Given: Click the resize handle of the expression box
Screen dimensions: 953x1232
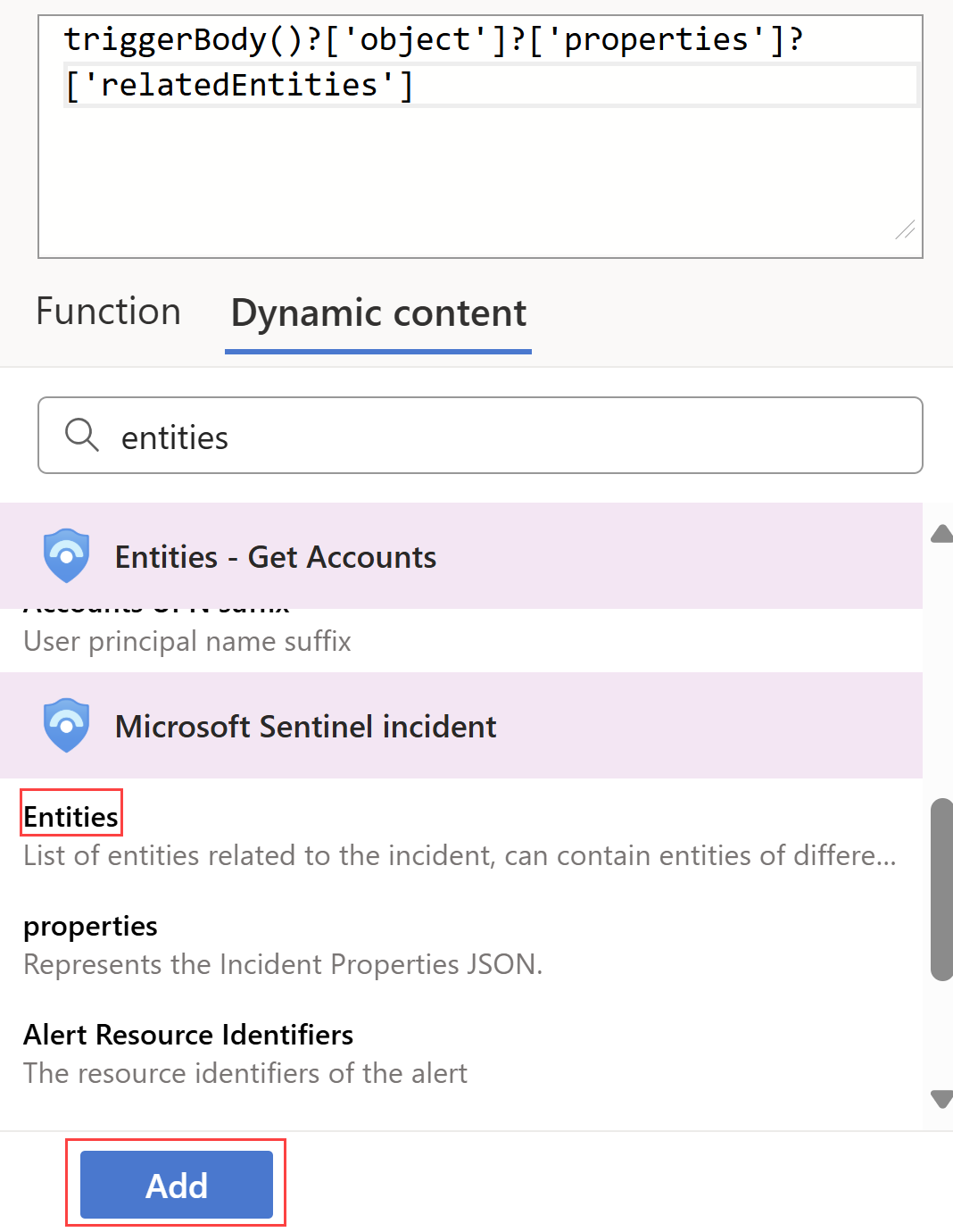Looking at the screenshot, I should [905, 231].
